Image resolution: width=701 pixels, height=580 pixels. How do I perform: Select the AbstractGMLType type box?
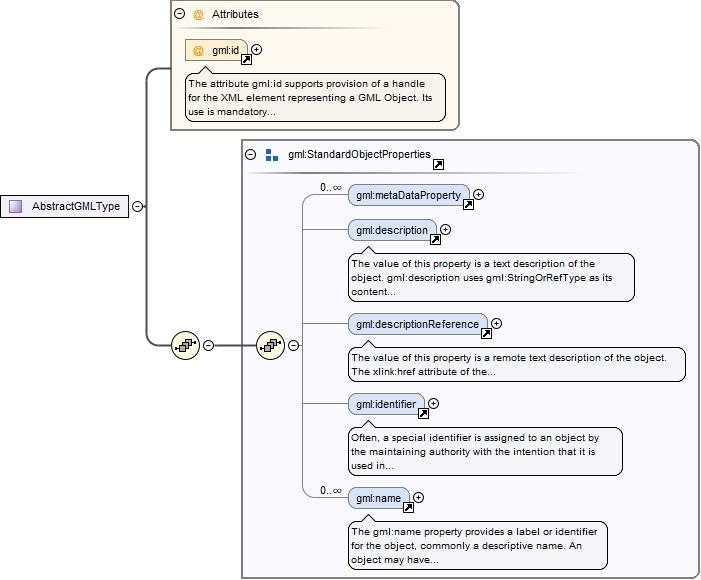pos(65,207)
